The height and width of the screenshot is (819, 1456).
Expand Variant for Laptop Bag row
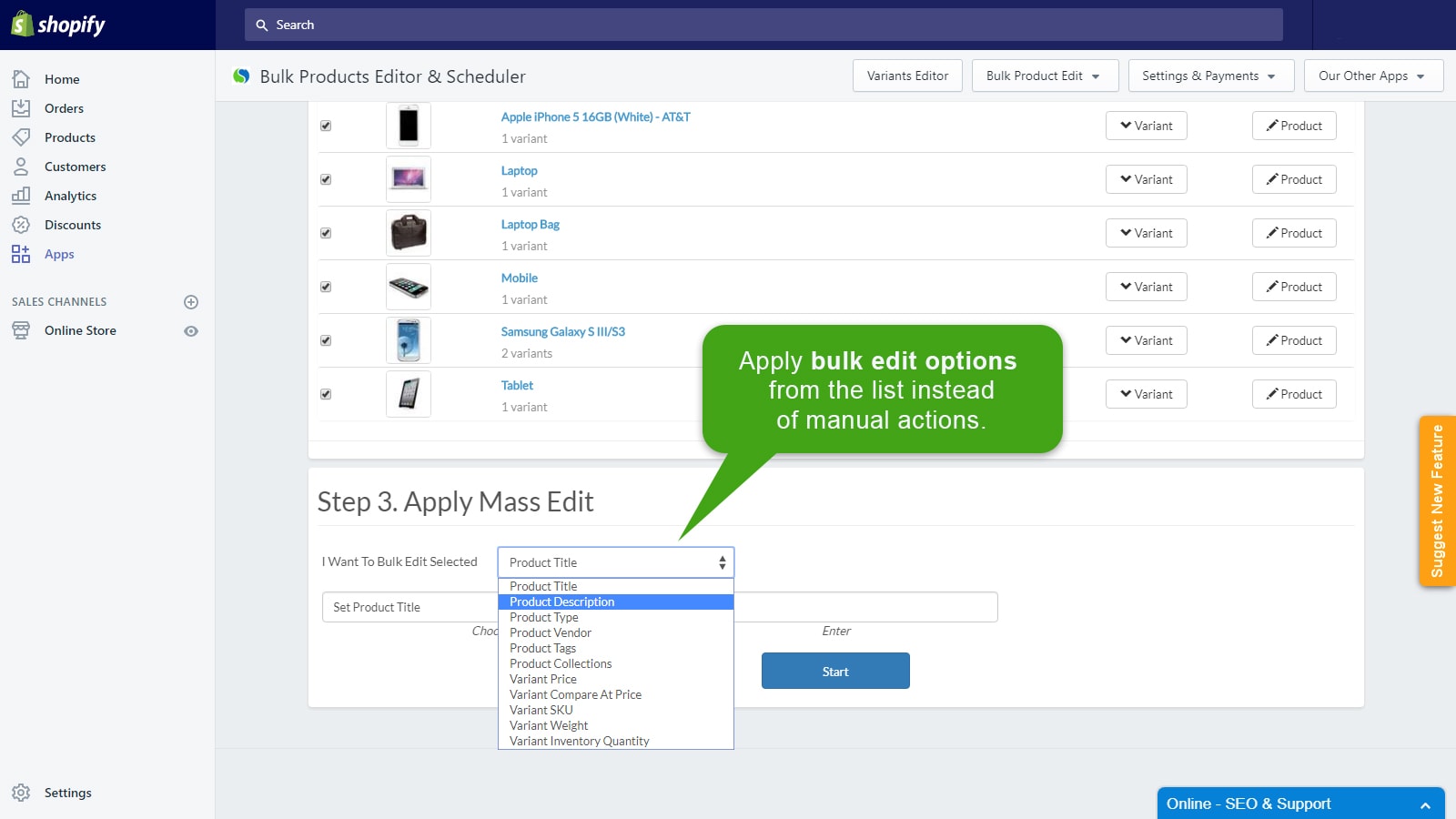point(1147,233)
